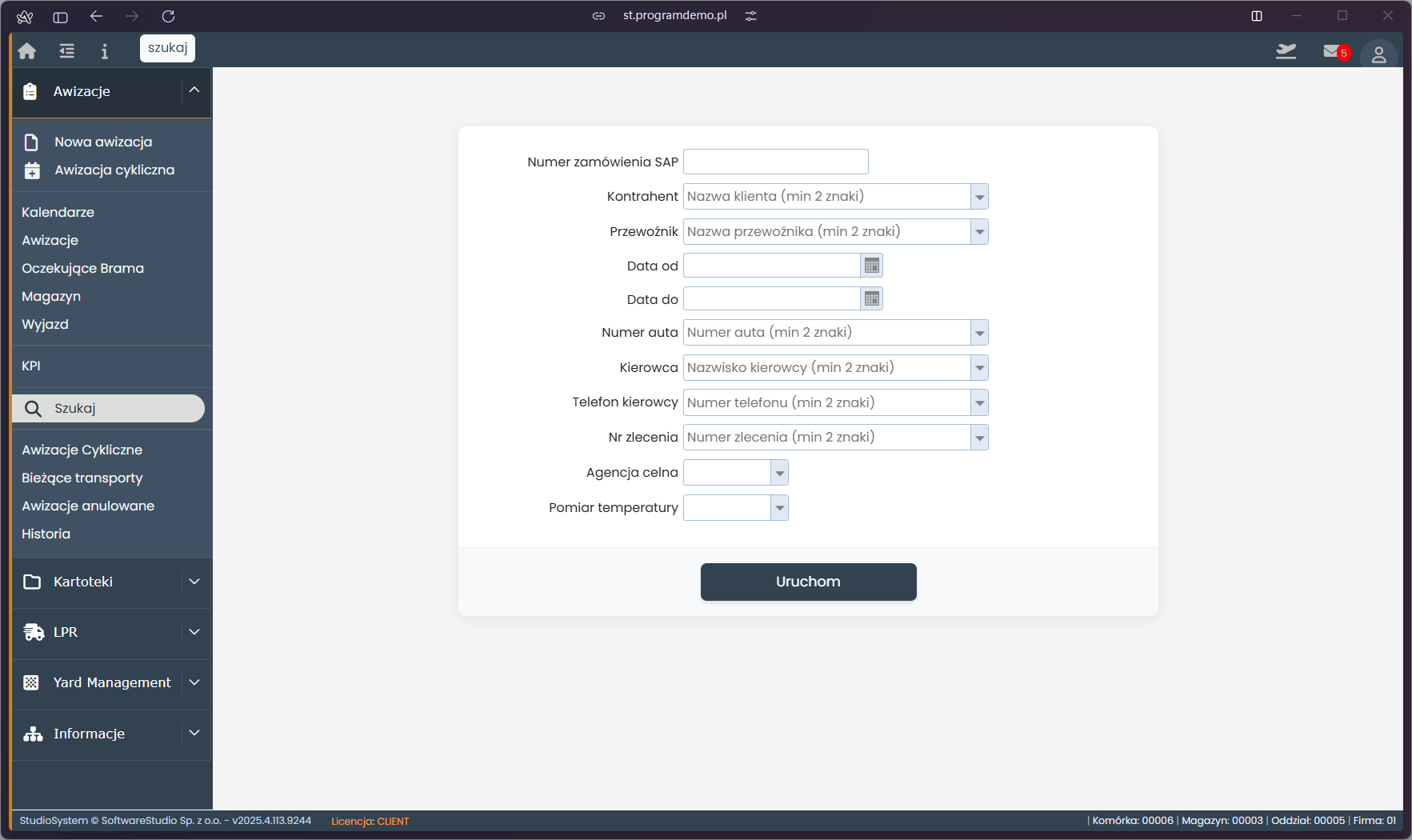This screenshot has width=1412, height=840.
Task: Open the user profile icon
Action: click(1378, 54)
